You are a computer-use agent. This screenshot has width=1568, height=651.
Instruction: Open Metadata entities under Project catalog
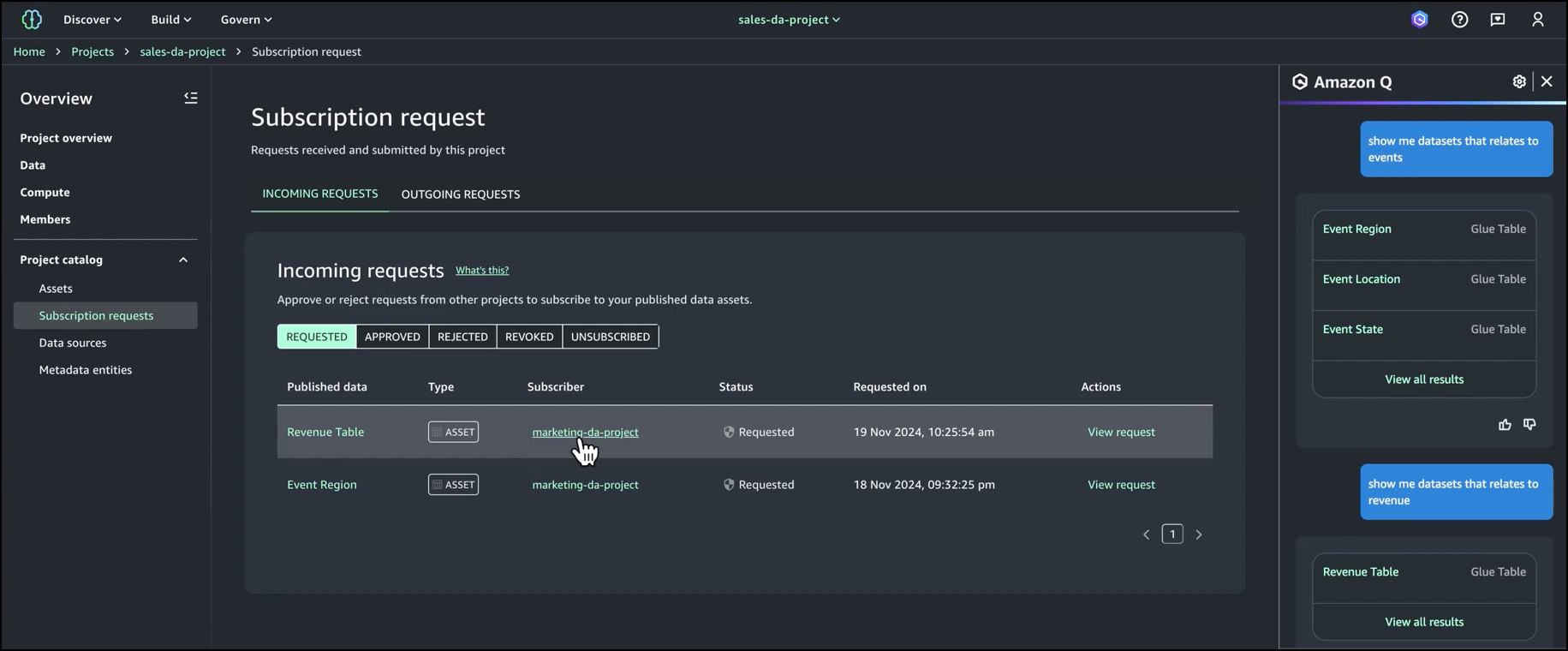tap(86, 370)
